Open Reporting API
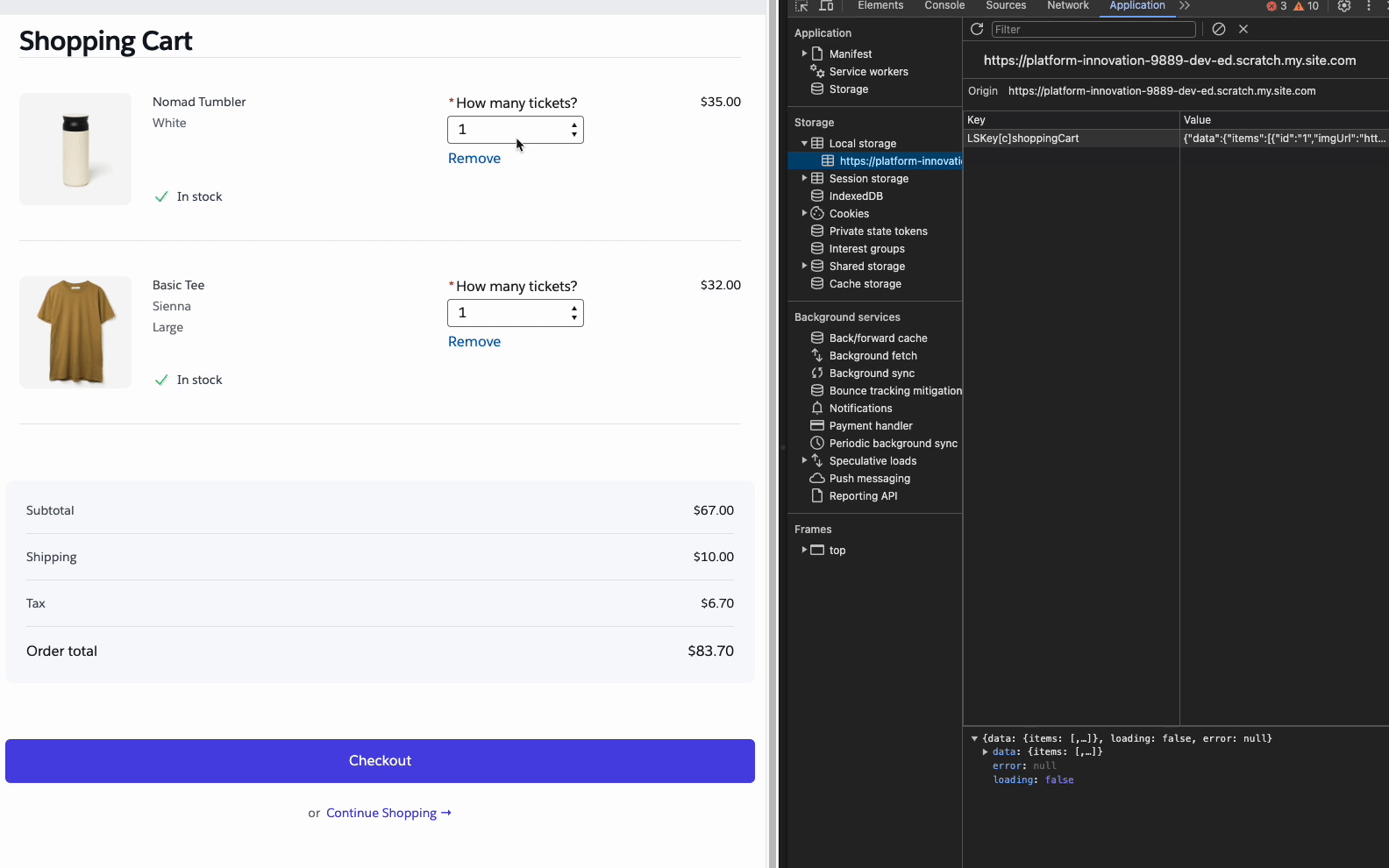The height and width of the screenshot is (868, 1389). pyautogui.click(x=863, y=496)
